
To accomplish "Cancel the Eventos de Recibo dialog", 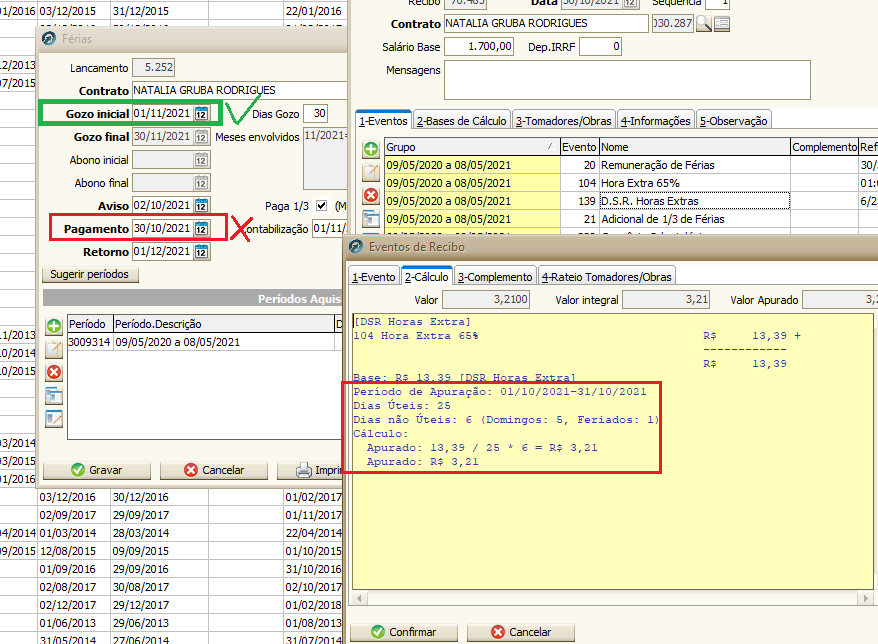I will coord(521,632).
